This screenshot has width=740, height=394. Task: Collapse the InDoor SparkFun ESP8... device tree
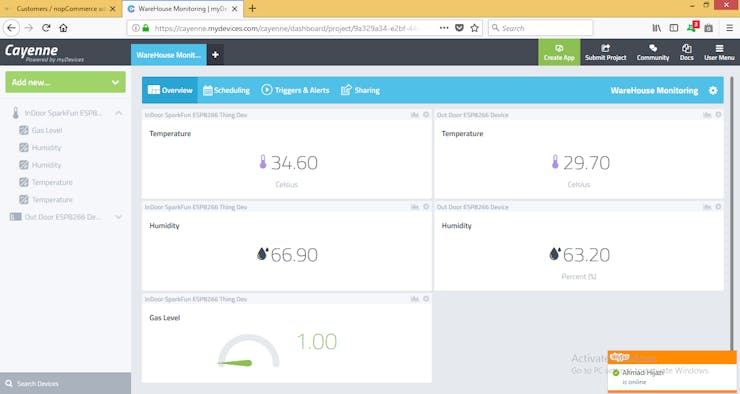point(119,113)
